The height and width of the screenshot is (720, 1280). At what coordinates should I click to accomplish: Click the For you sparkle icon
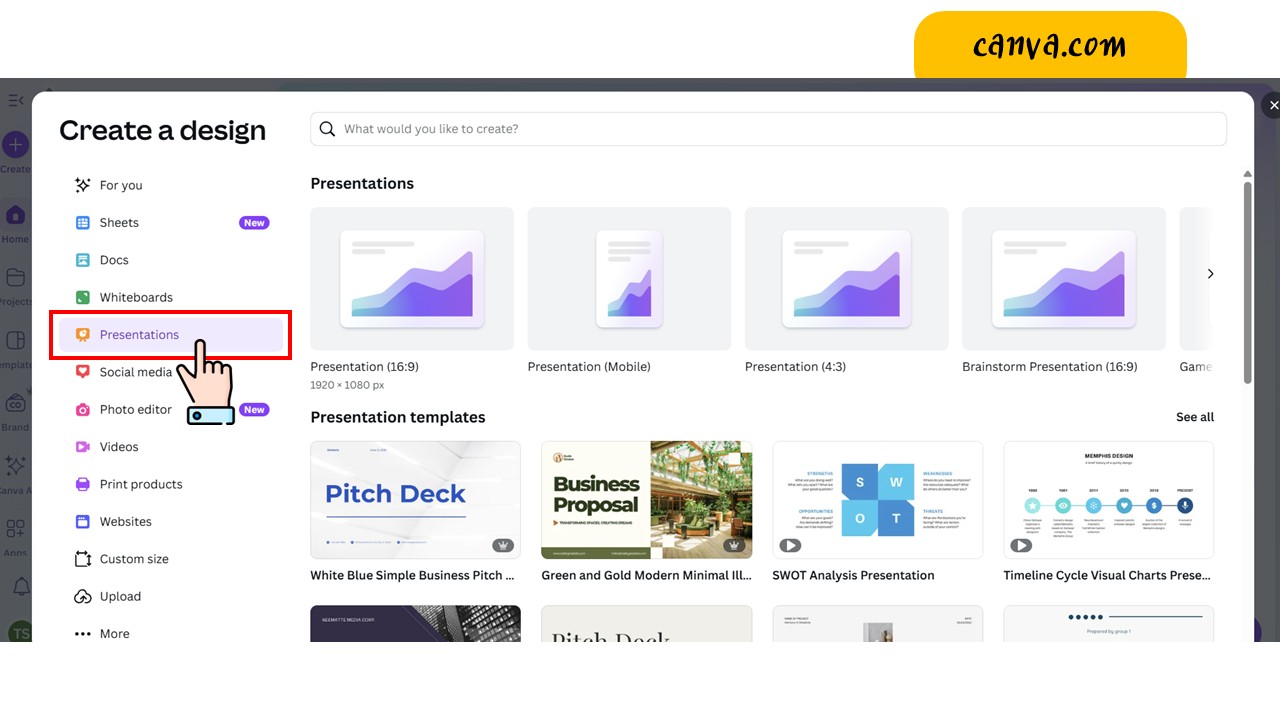(x=83, y=185)
